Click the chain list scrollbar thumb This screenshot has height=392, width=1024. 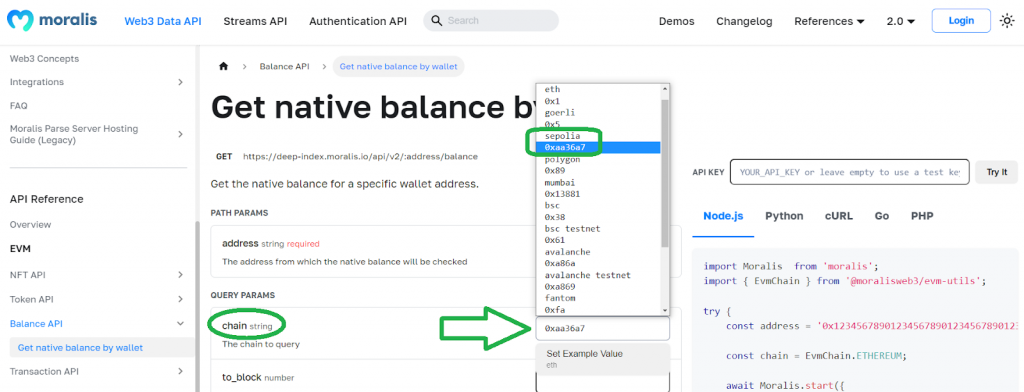(665, 173)
